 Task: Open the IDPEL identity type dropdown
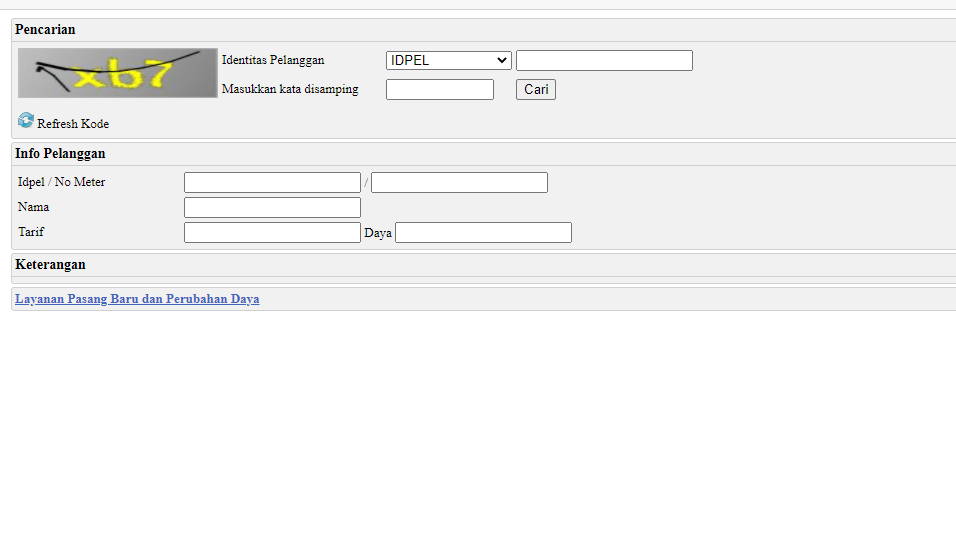coord(449,60)
